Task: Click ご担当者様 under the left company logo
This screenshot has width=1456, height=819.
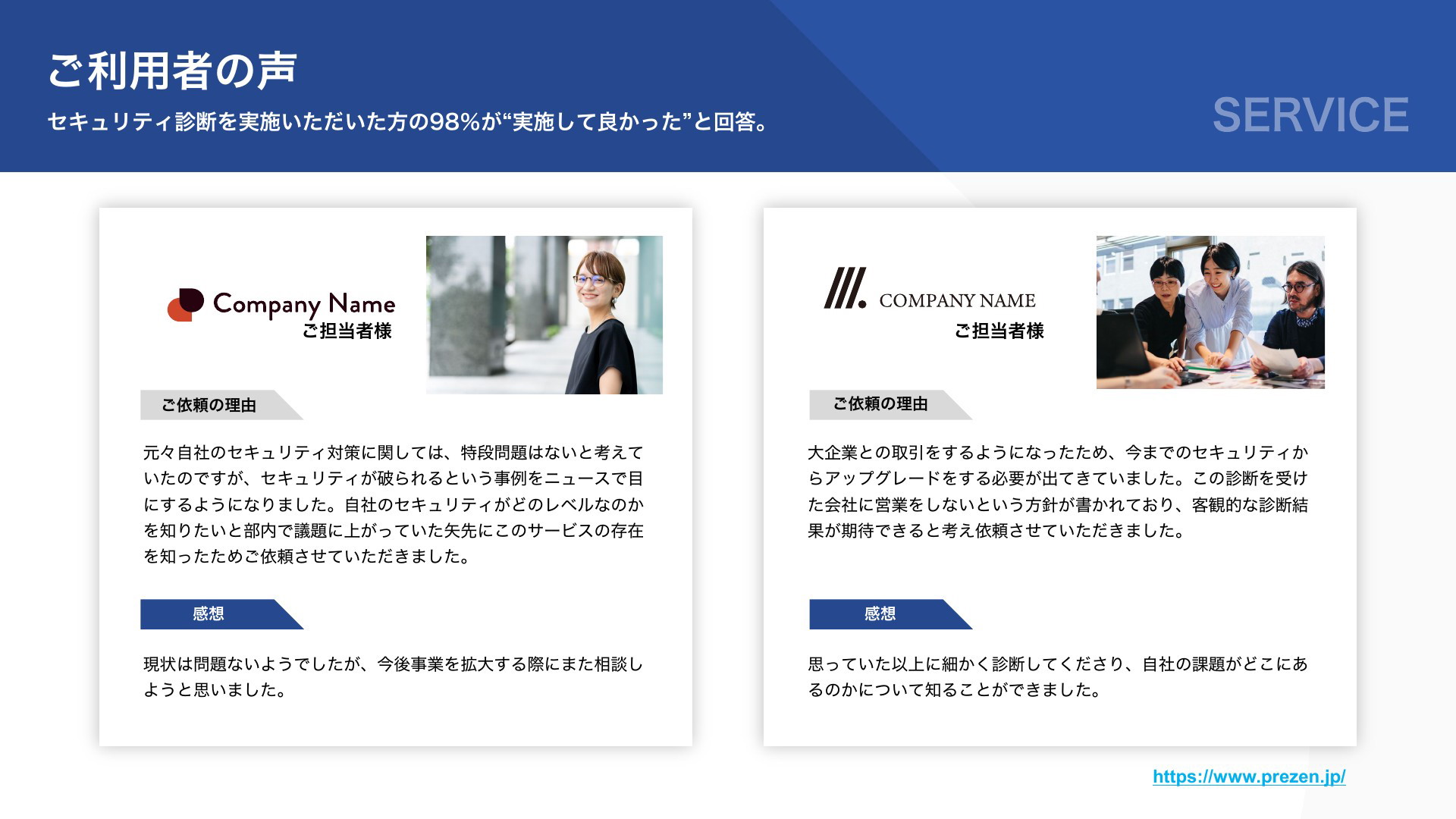Action: click(347, 331)
